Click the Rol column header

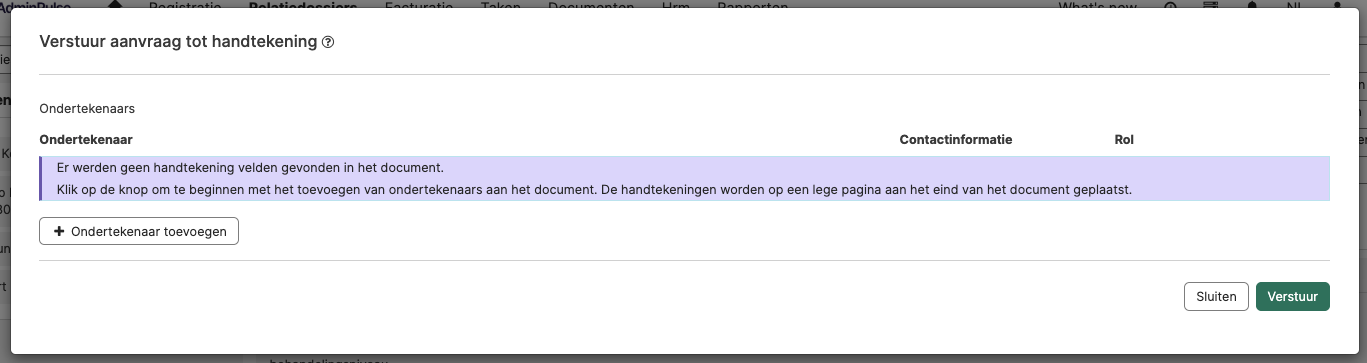point(1124,140)
